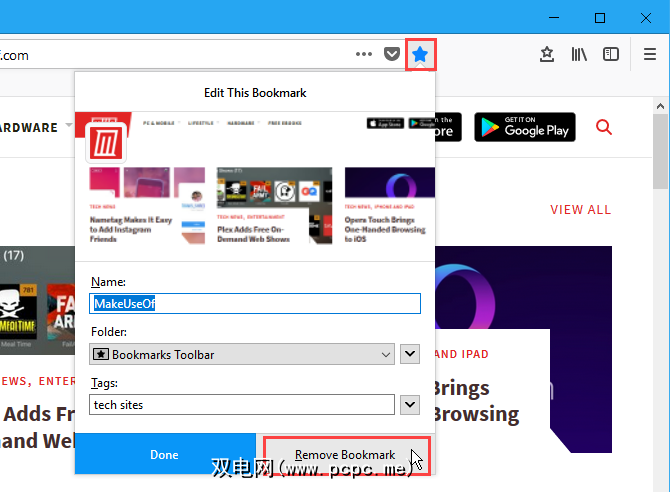Show the bookmarks menu star-tray icon
Image resolution: width=670 pixels, height=492 pixels.
[547, 54]
